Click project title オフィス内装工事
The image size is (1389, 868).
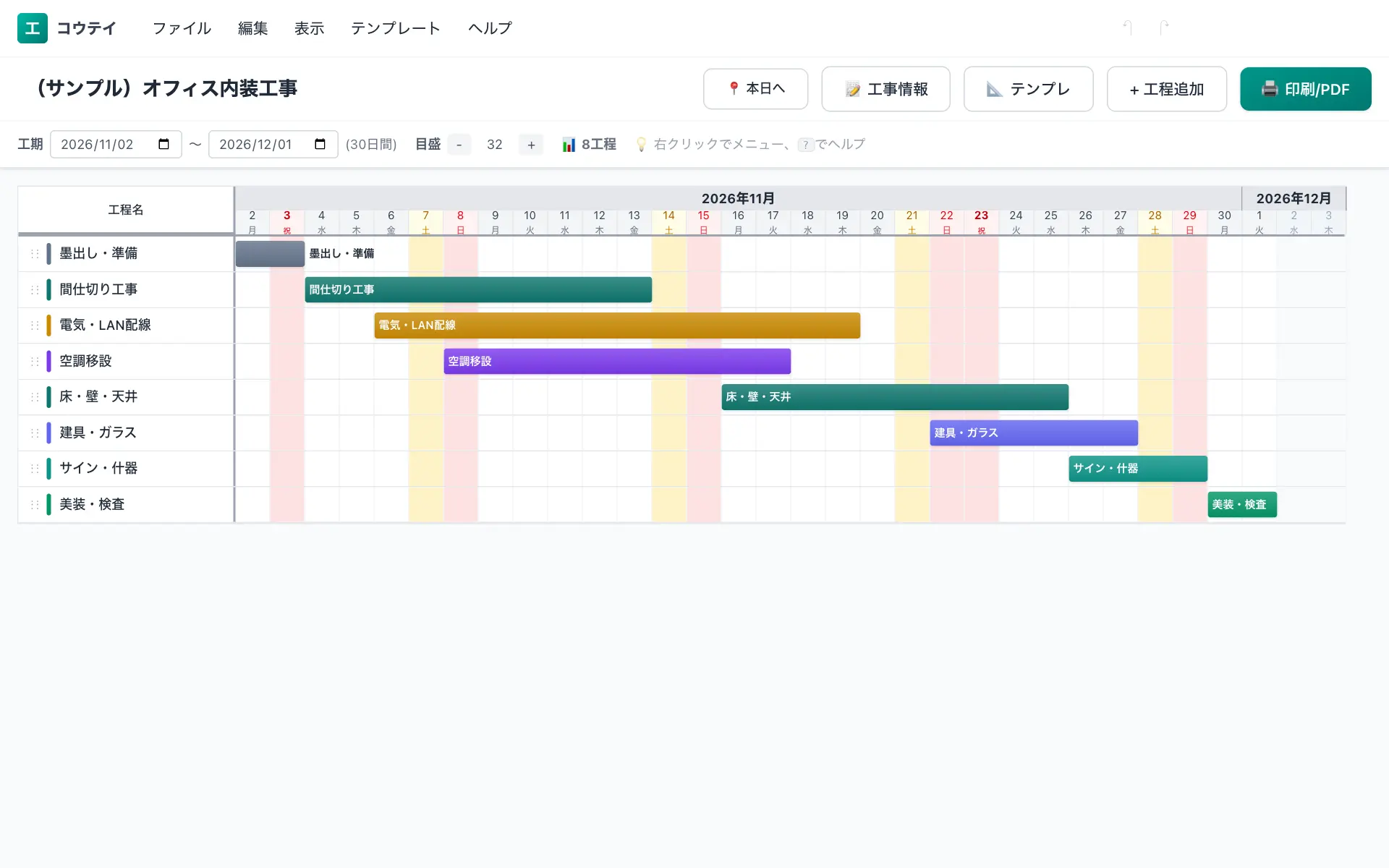click(220, 88)
